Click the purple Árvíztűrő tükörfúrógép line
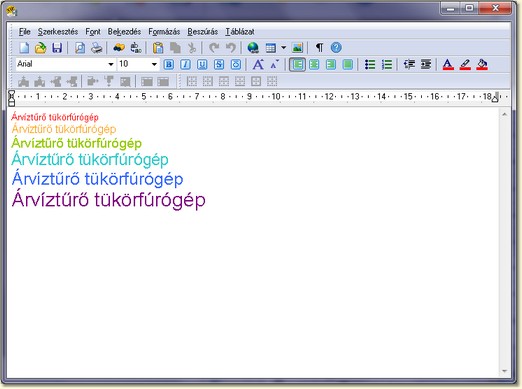 pos(109,200)
